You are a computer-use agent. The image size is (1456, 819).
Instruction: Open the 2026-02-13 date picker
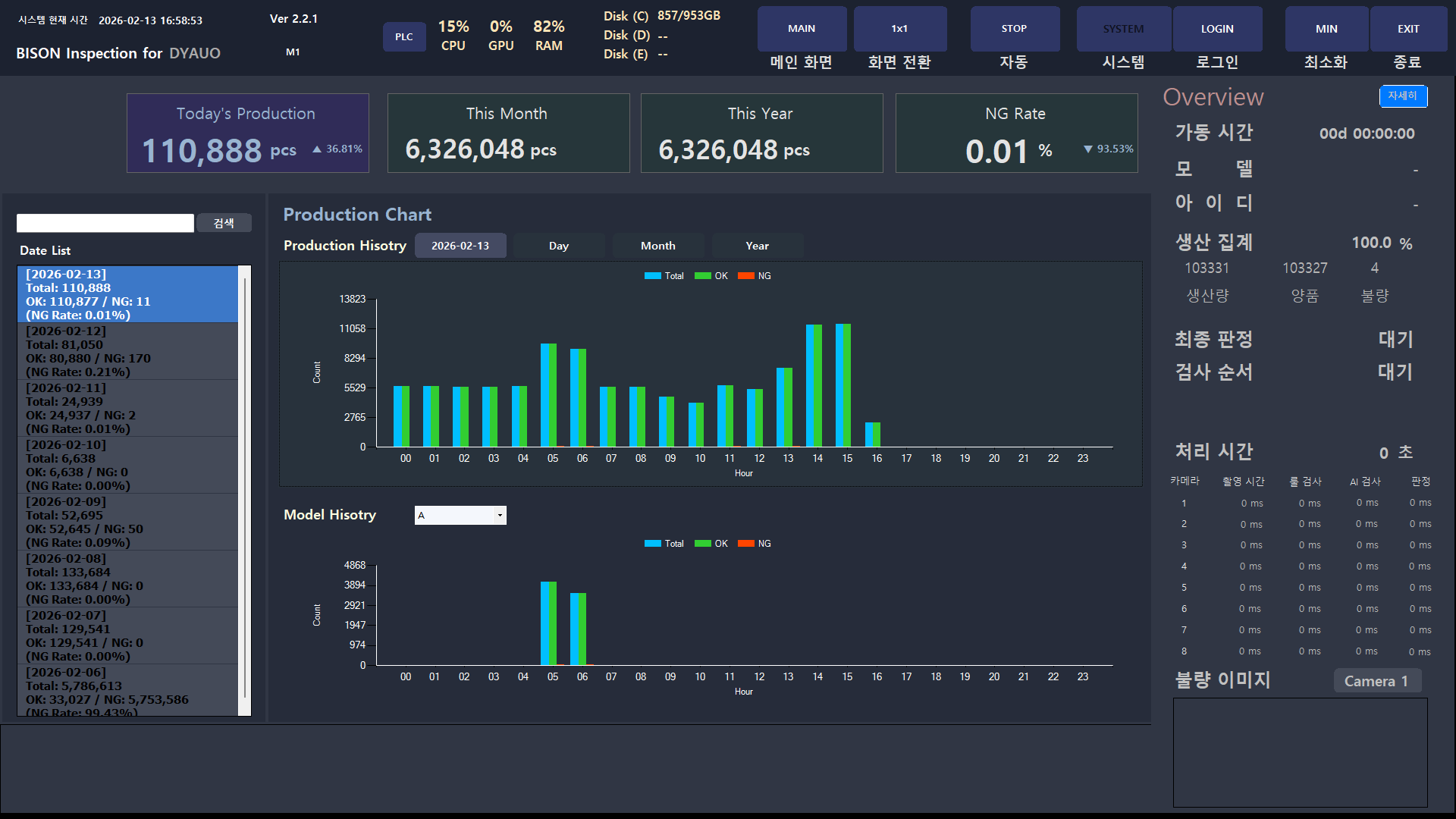coord(460,246)
